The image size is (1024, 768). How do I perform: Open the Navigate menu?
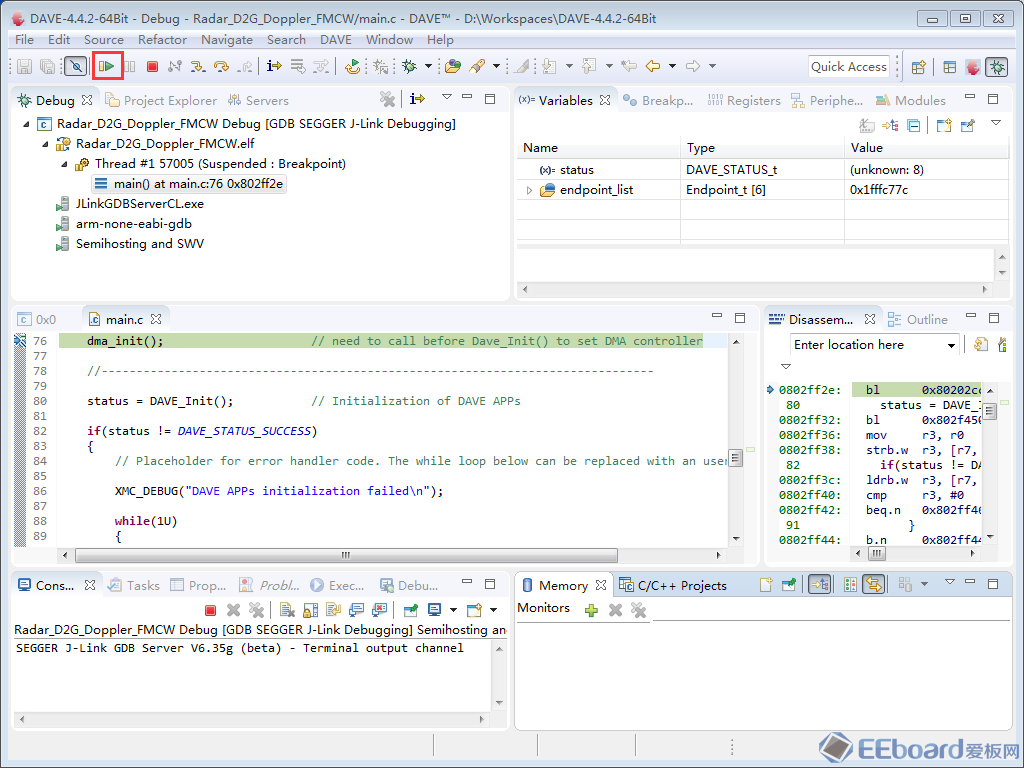(x=227, y=40)
